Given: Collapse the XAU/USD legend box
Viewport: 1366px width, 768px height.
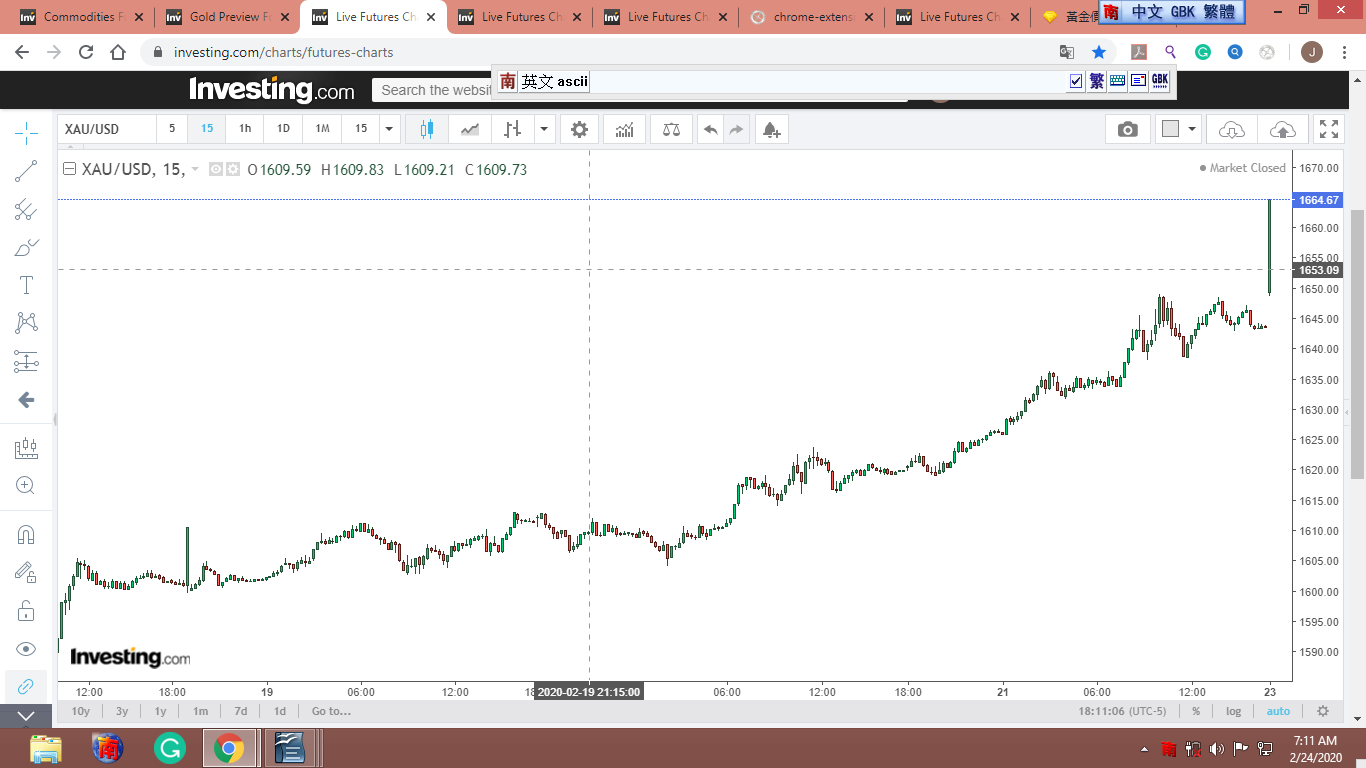Looking at the screenshot, I should point(69,169).
